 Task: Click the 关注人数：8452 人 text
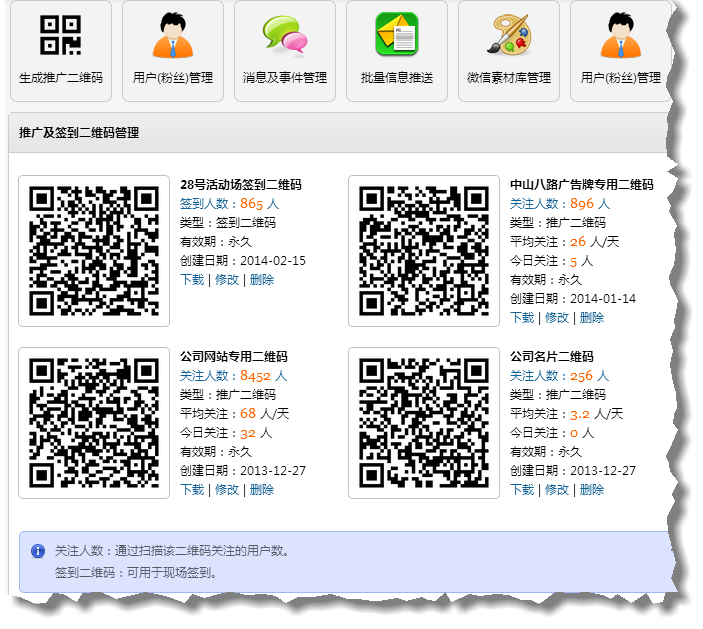[234, 376]
